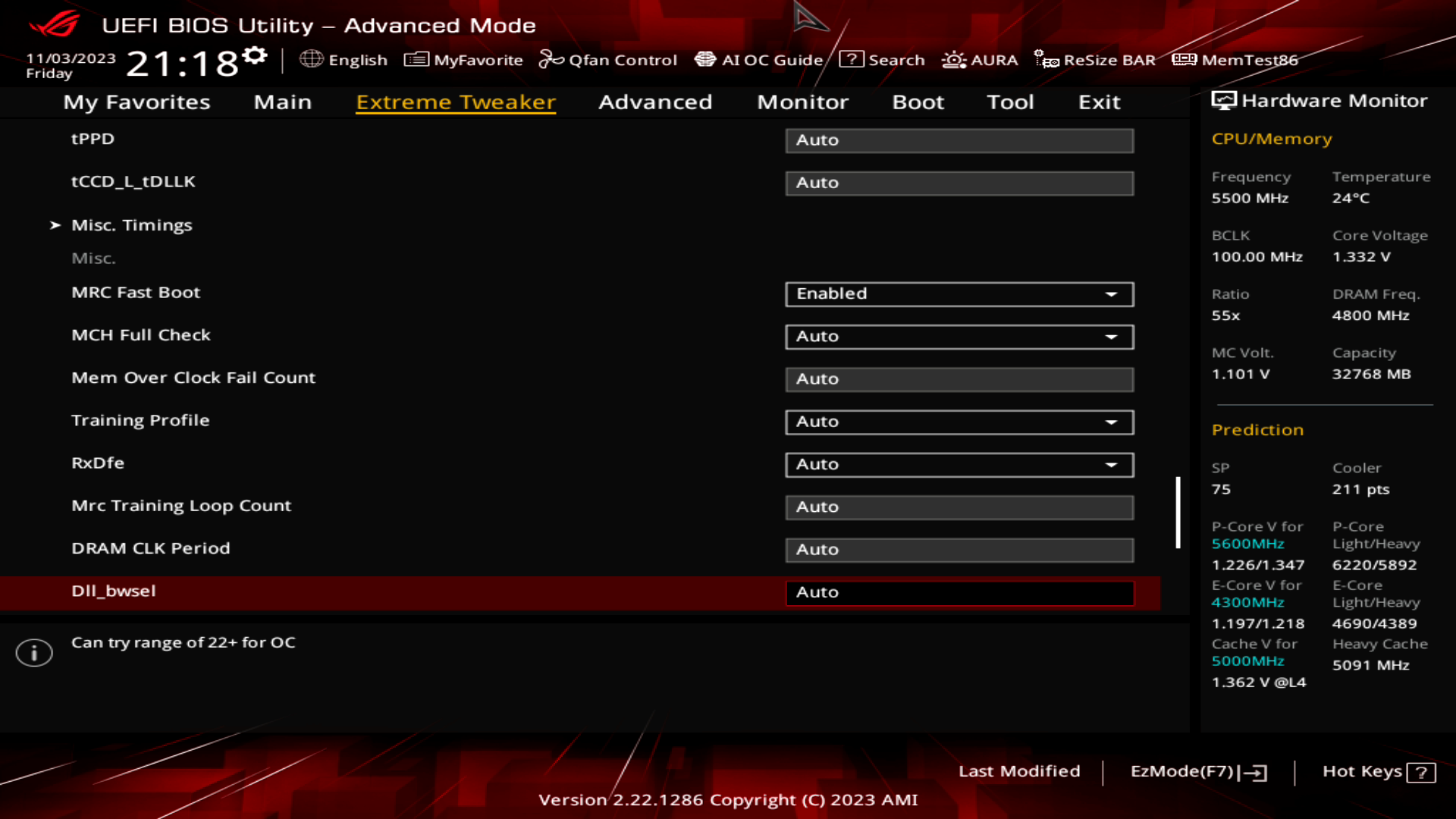Navigate to Extreme Tweaker tab

point(456,101)
